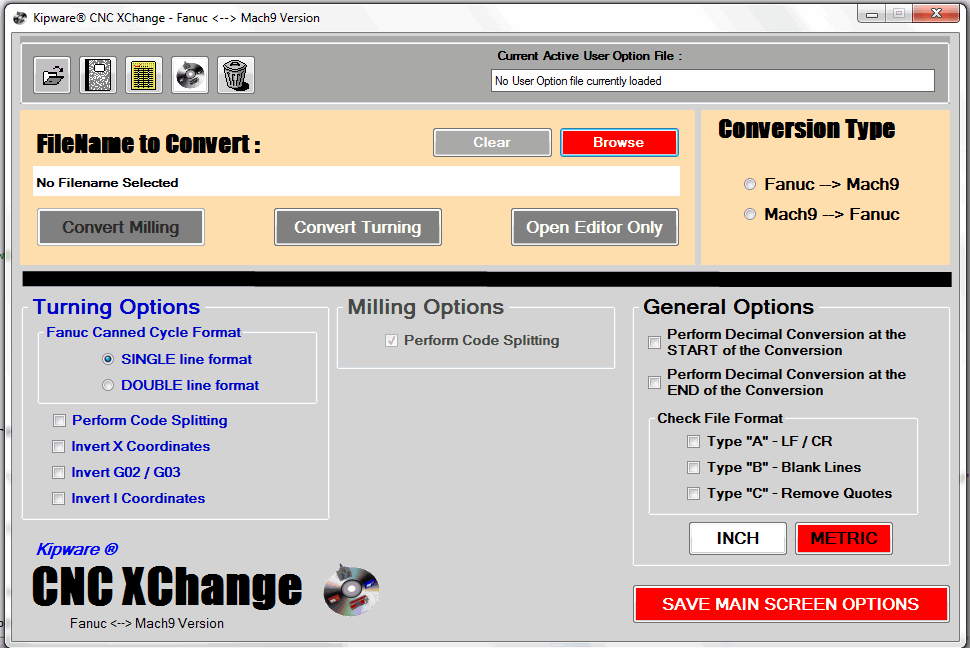Click the Current Active User Option File field

pyautogui.click(x=713, y=80)
